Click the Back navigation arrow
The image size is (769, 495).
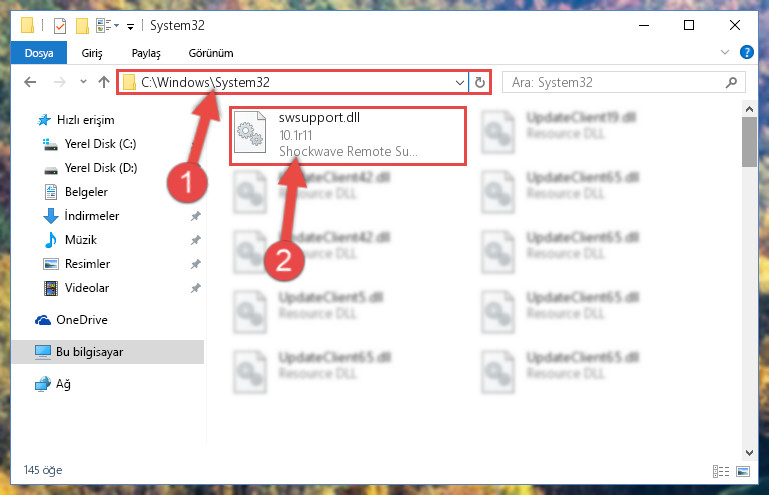coord(30,82)
